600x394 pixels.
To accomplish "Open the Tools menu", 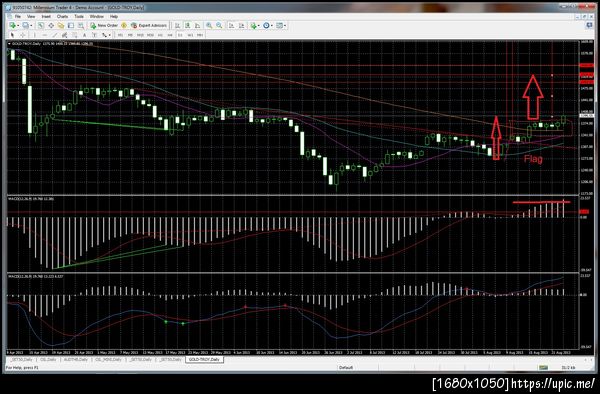I will (79, 16).
